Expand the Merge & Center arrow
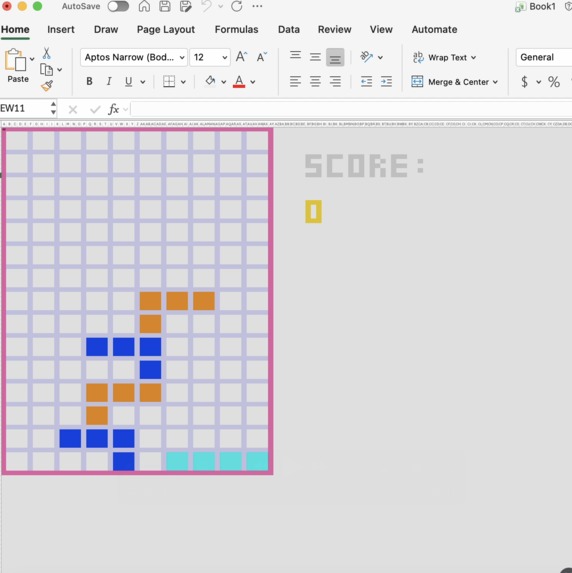Viewport: 572px width, 573px height. [x=495, y=82]
